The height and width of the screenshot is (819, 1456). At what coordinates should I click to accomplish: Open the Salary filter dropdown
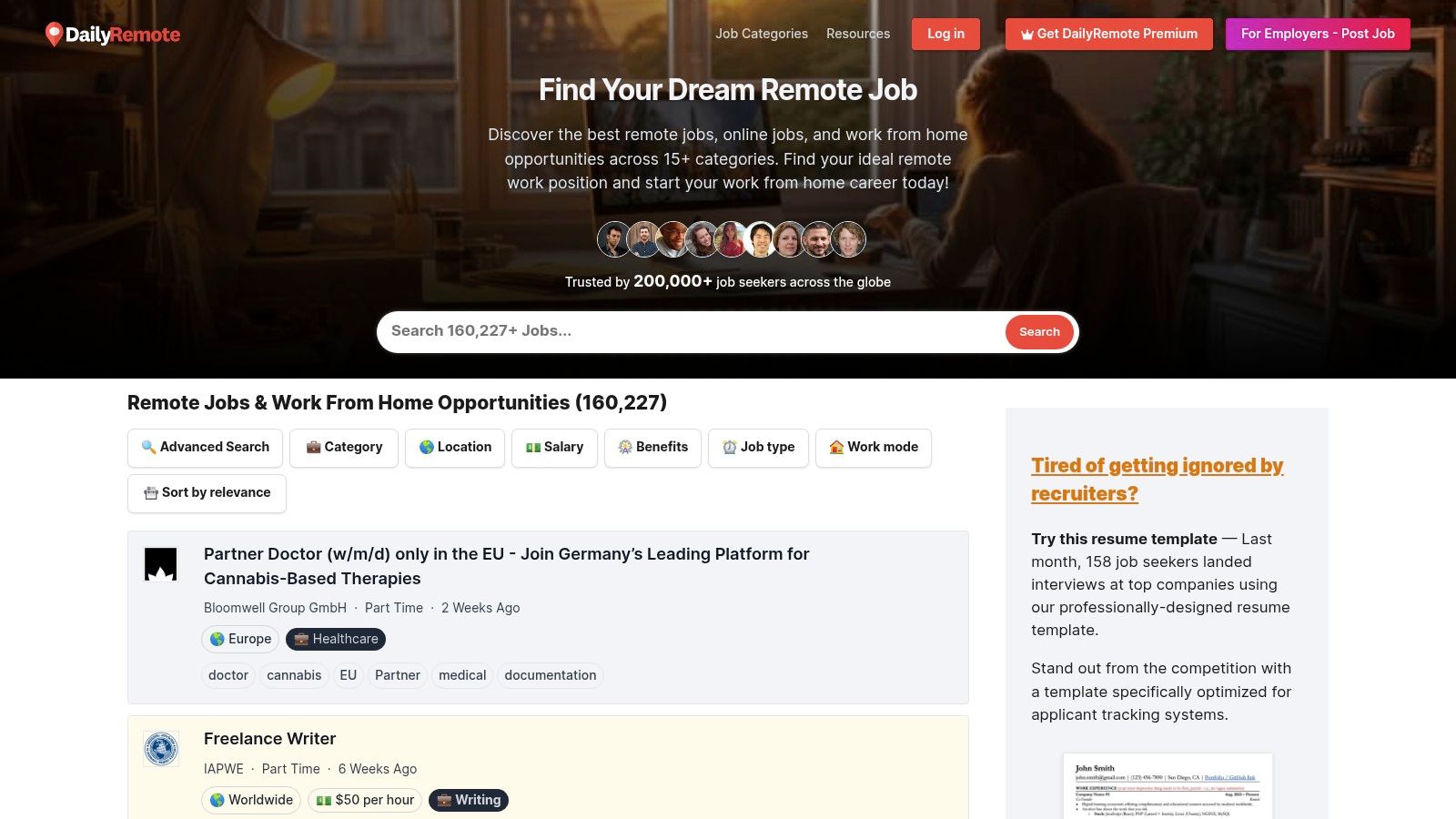click(554, 447)
